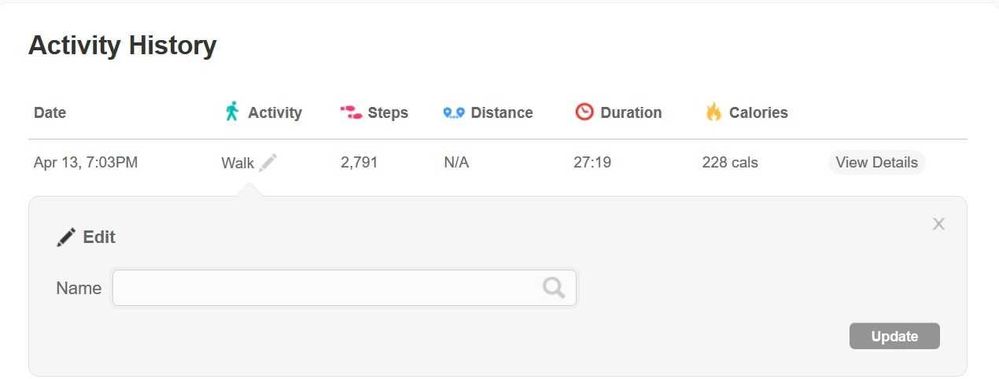Select the Calories column header label
The height and width of the screenshot is (379, 999).
point(759,113)
